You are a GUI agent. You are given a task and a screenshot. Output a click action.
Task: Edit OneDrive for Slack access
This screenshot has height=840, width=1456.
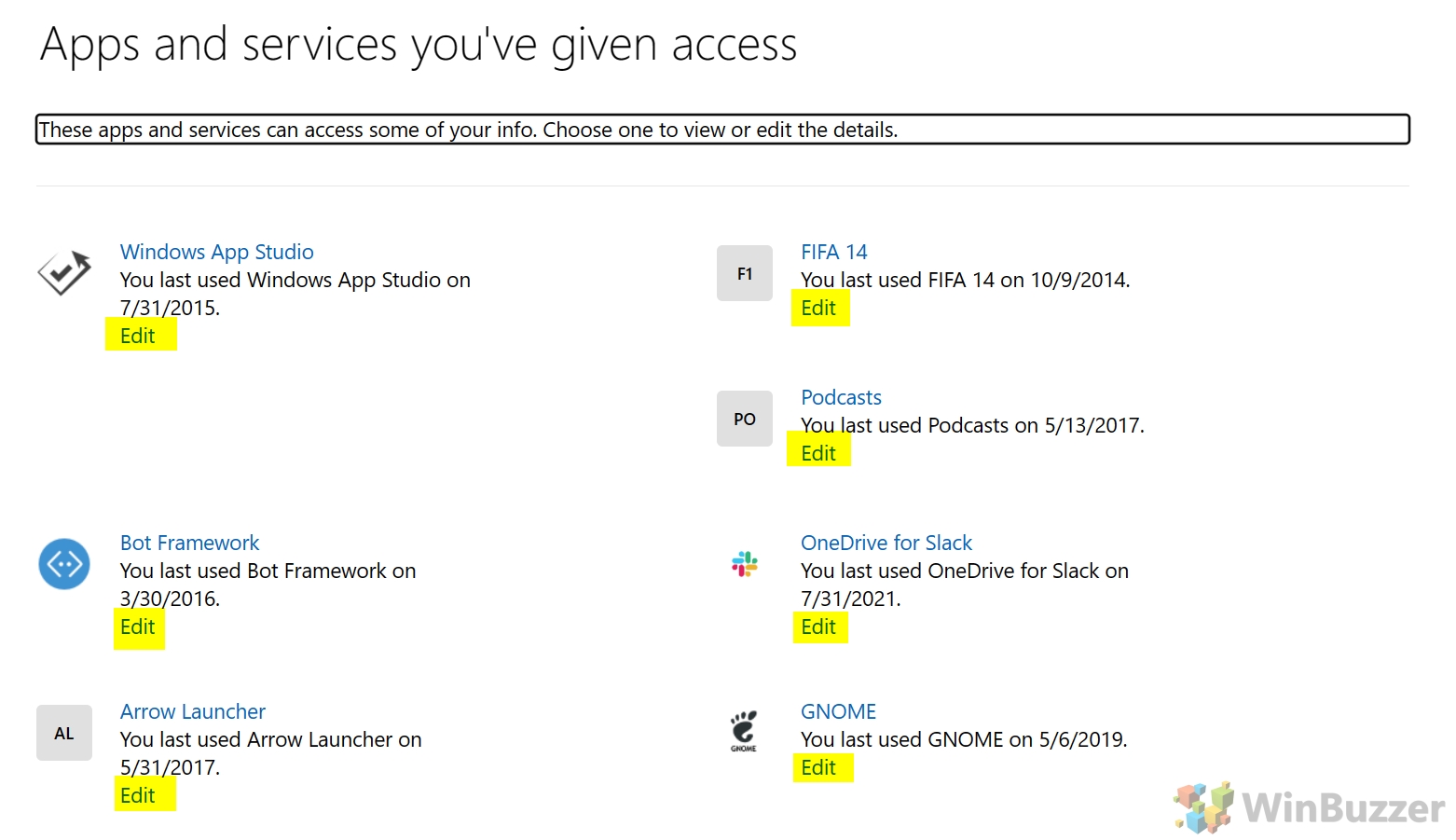point(818,627)
